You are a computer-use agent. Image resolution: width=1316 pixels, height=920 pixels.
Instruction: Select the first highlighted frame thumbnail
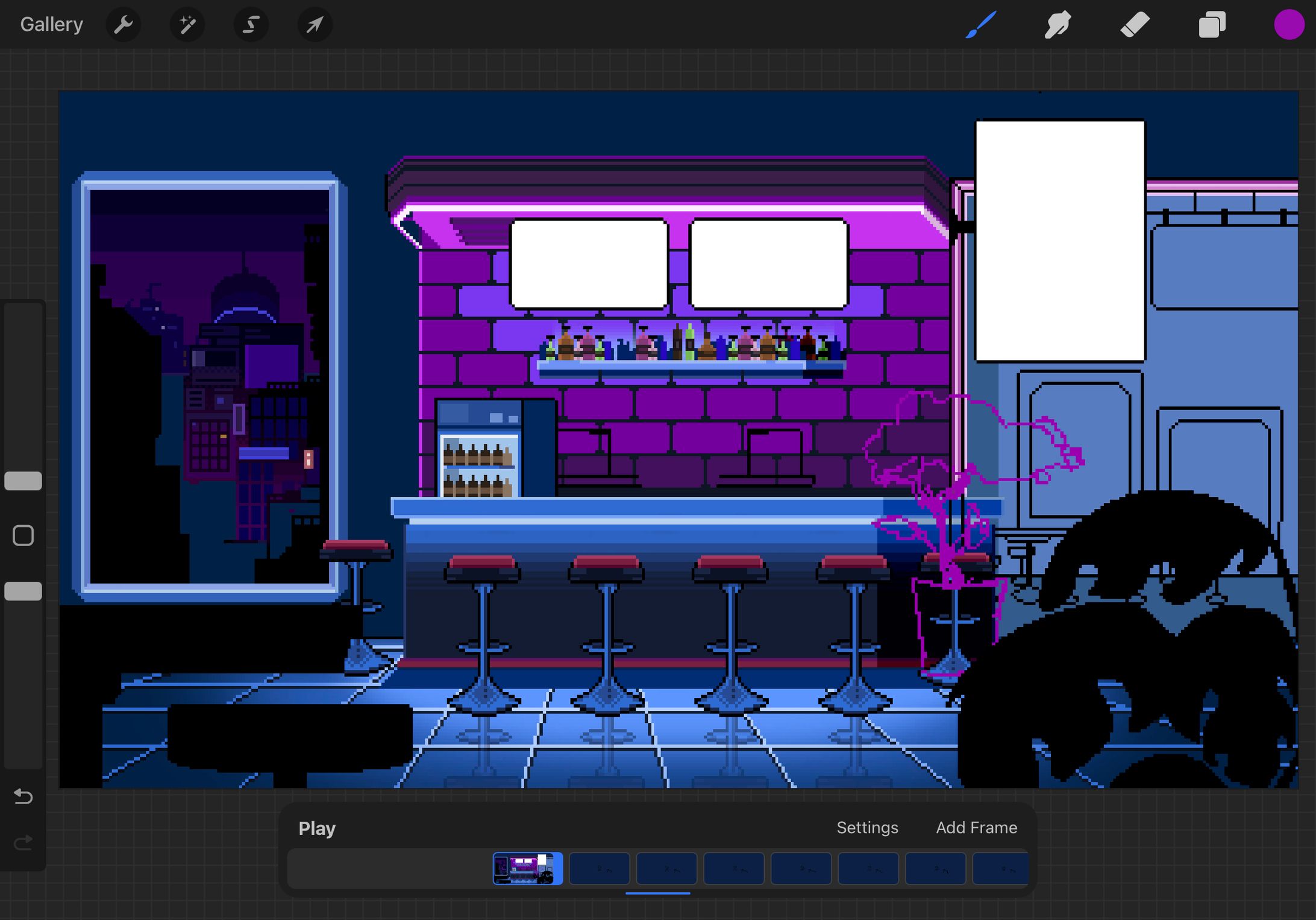[527, 869]
